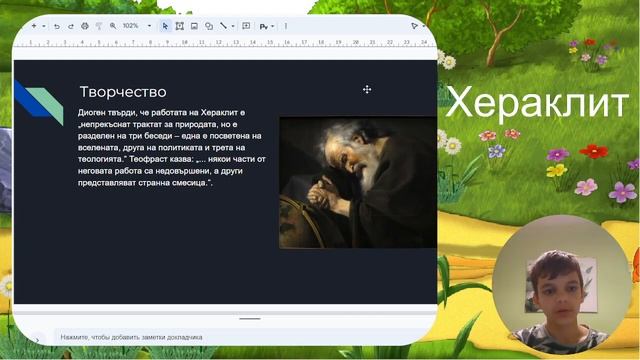Click the paragraph starting Диоген твърди
Image resolution: width=640 pixels, height=360 pixels.
click(x=172, y=147)
